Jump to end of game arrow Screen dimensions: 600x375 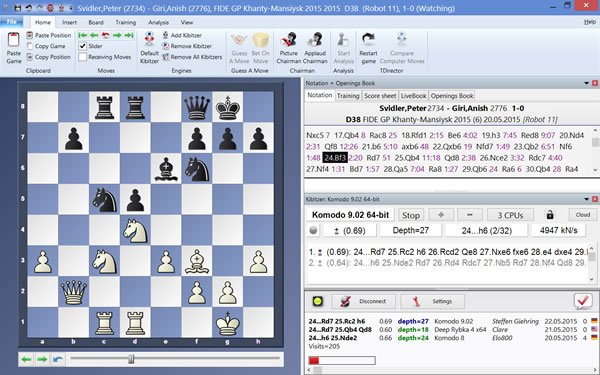[x=129, y=35]
